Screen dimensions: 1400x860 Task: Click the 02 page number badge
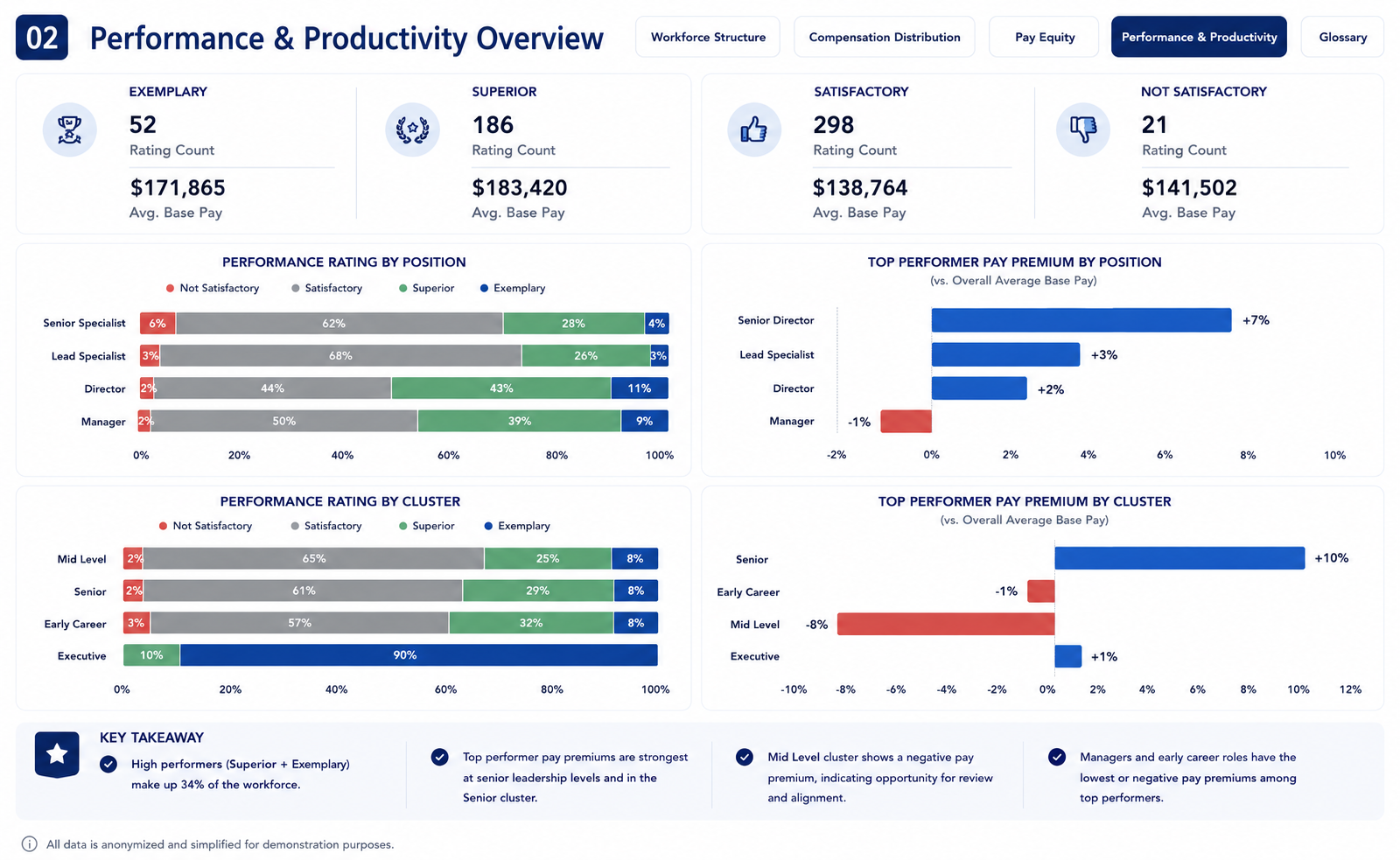(42, 38)
